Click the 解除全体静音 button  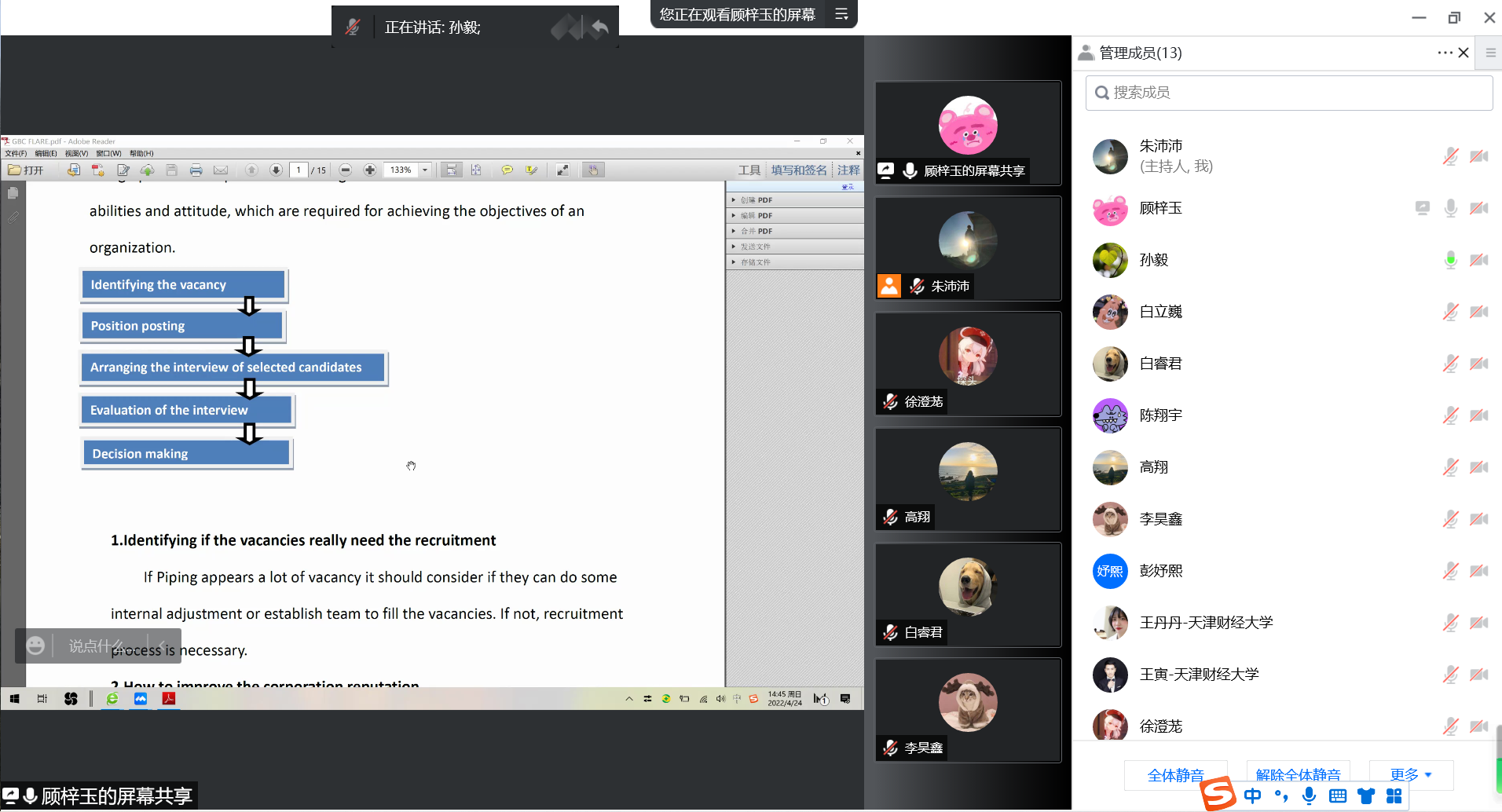(x=1298, y=774)
